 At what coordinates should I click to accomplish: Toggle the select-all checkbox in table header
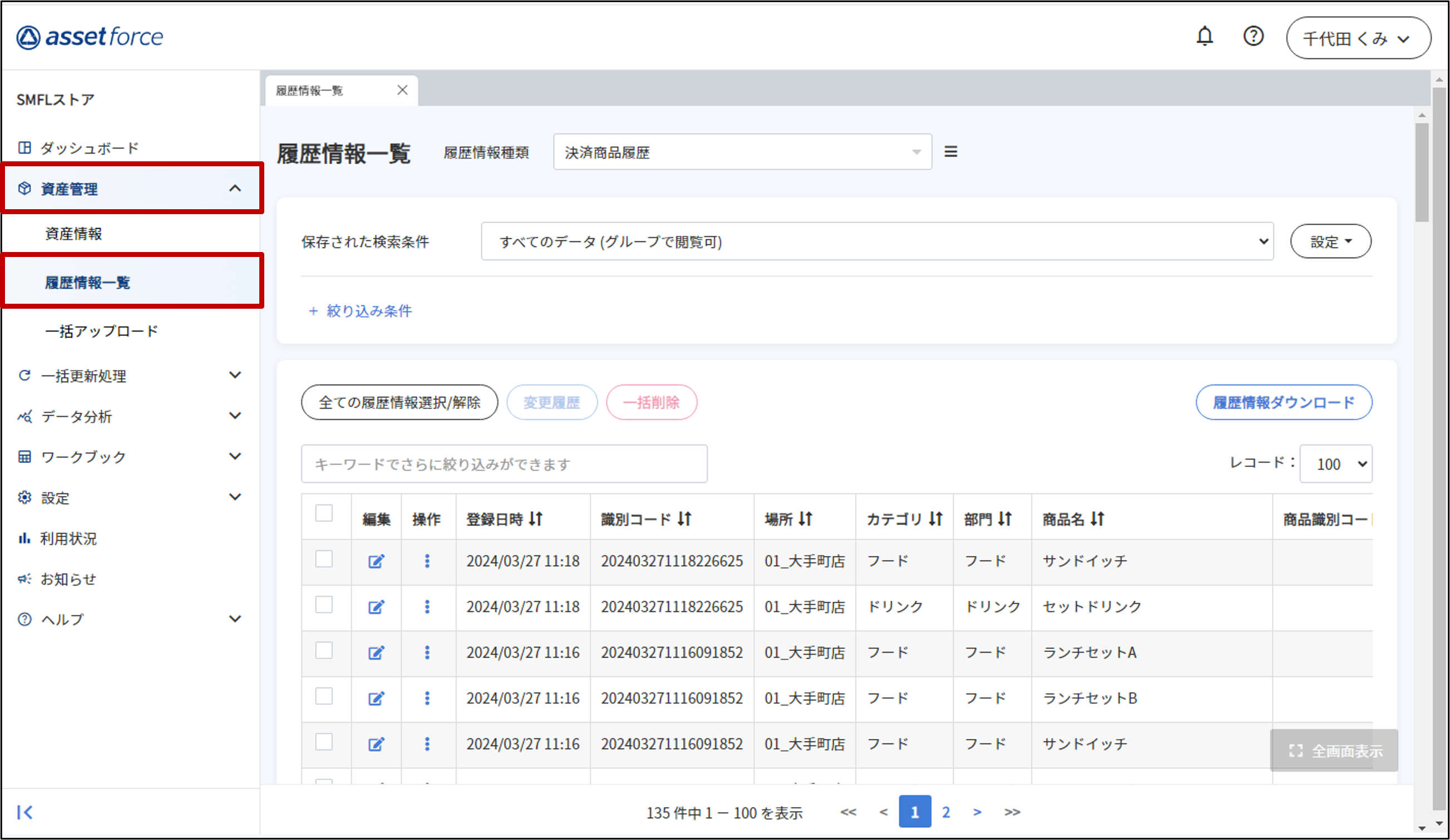tap(324, 513)
